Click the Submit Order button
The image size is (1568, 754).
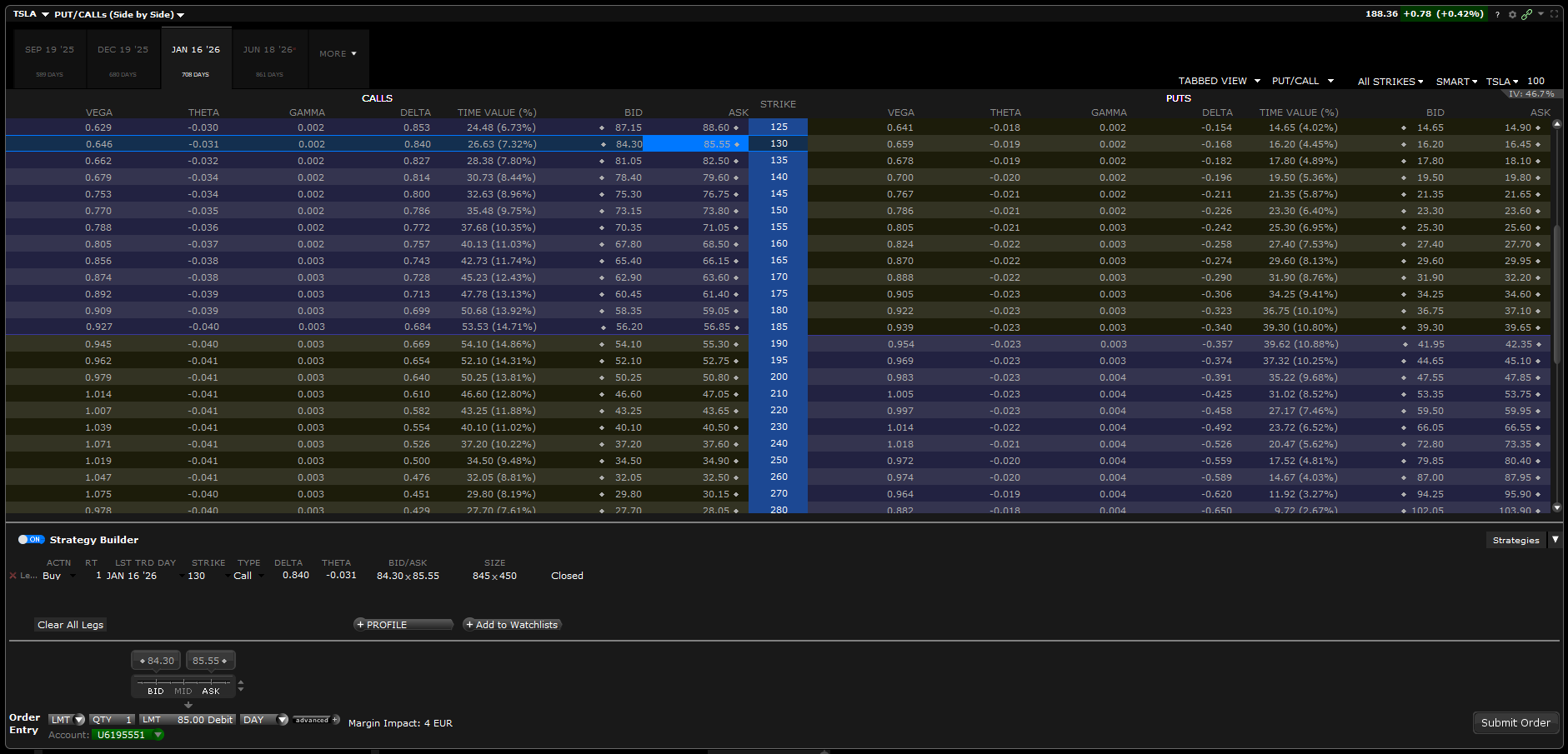(1515, 722)
